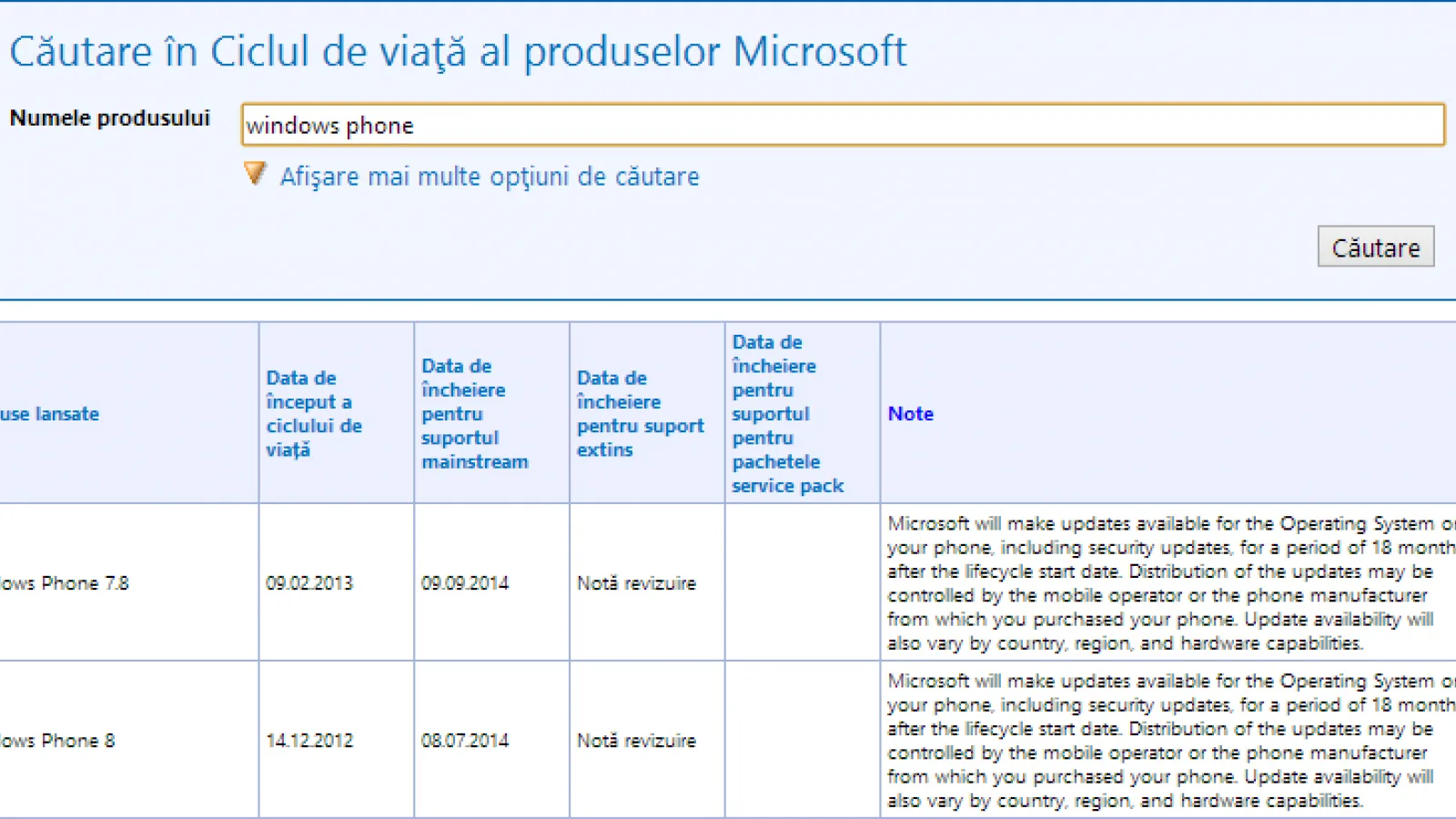1456x819 pixels.
Task: Click the Căutare button
Action: pyautogui.click(x=1376, y=247)
